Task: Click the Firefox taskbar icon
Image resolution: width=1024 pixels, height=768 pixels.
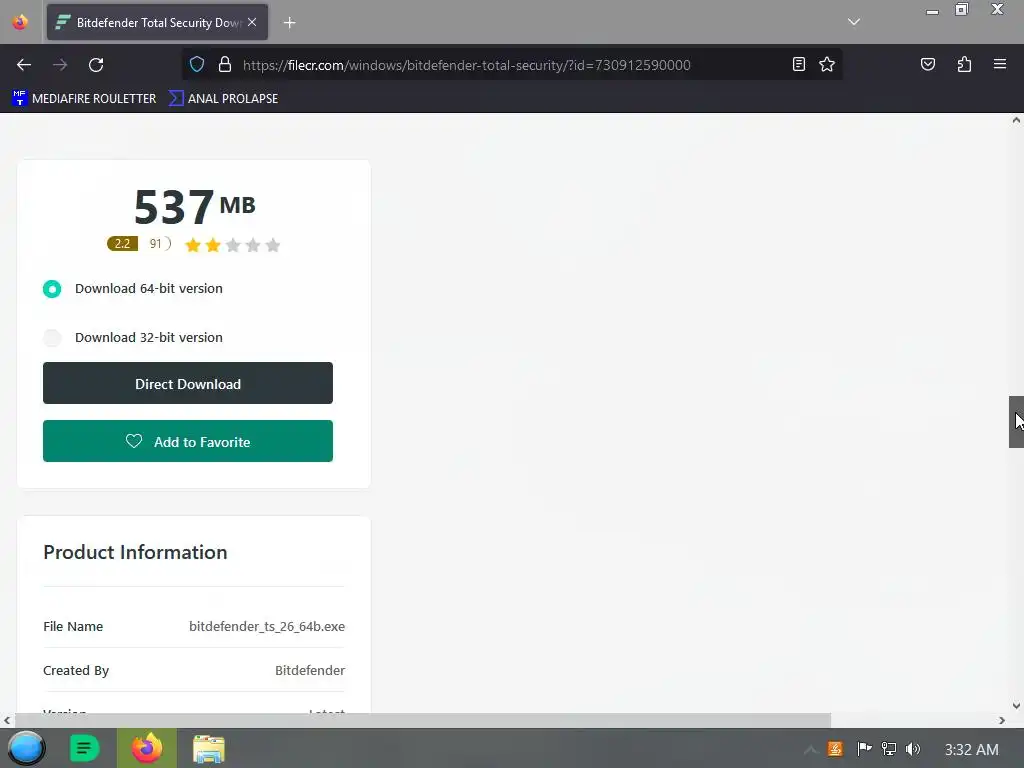Action: click(x=147, y=748)
